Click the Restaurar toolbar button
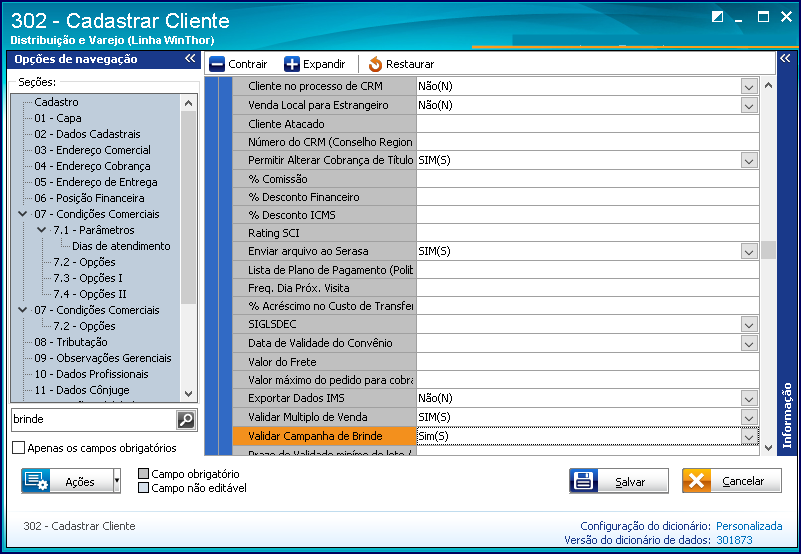Image resolution: width=801 pixels, height=554 pixels. 402,64
